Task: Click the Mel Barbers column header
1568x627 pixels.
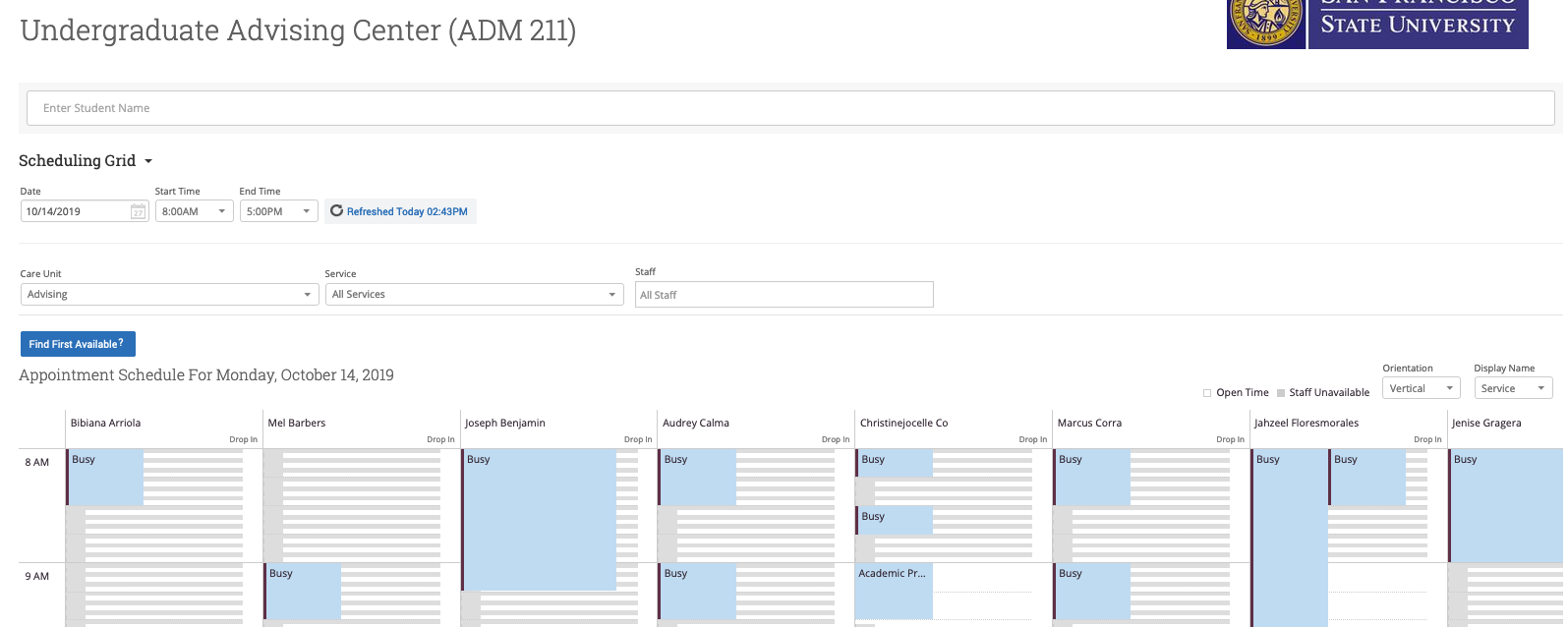Action: [297, 424]
